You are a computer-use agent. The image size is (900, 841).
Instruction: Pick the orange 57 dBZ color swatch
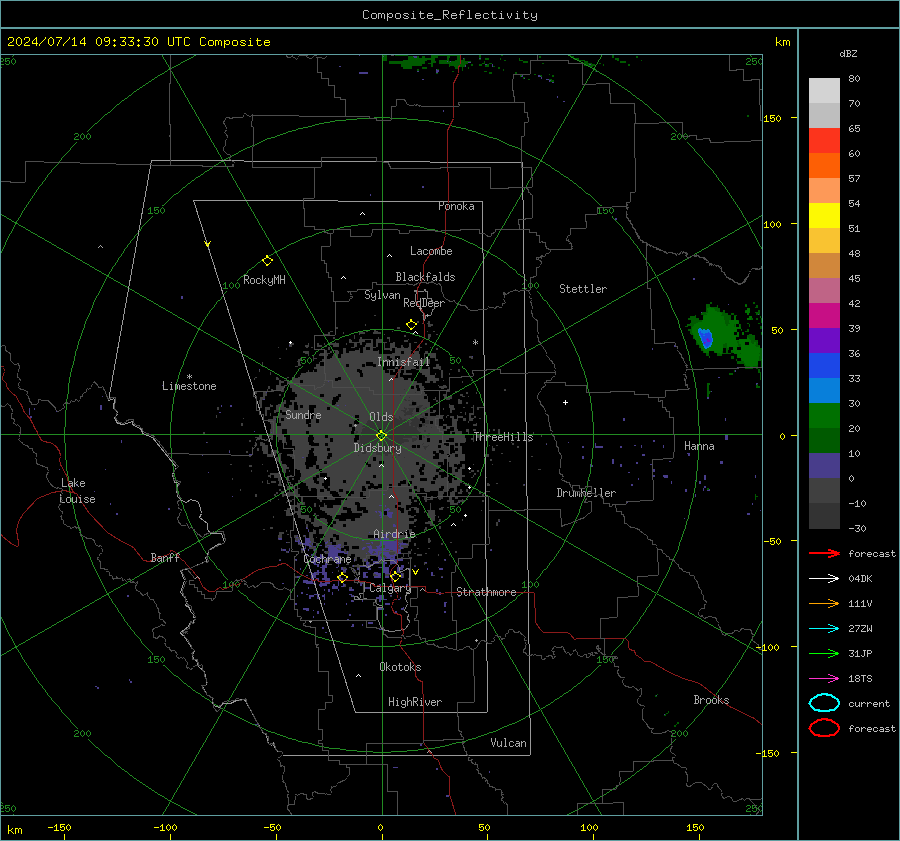pyautogui.click(x=824, y=165)
